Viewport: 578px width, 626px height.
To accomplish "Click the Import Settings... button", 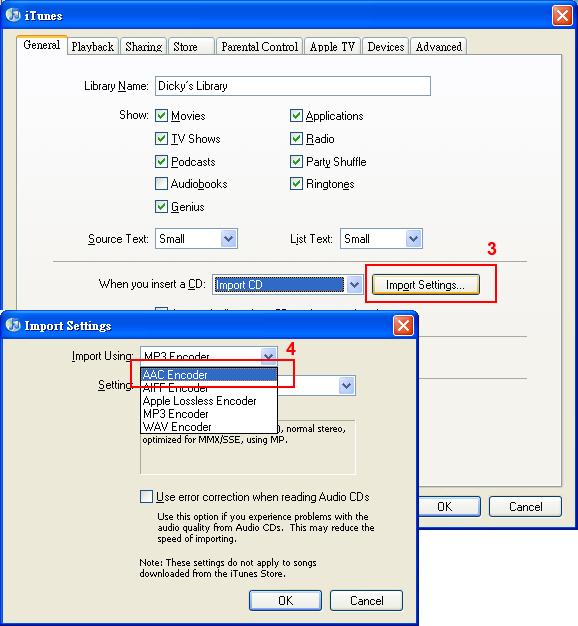I will click(426, 285).
